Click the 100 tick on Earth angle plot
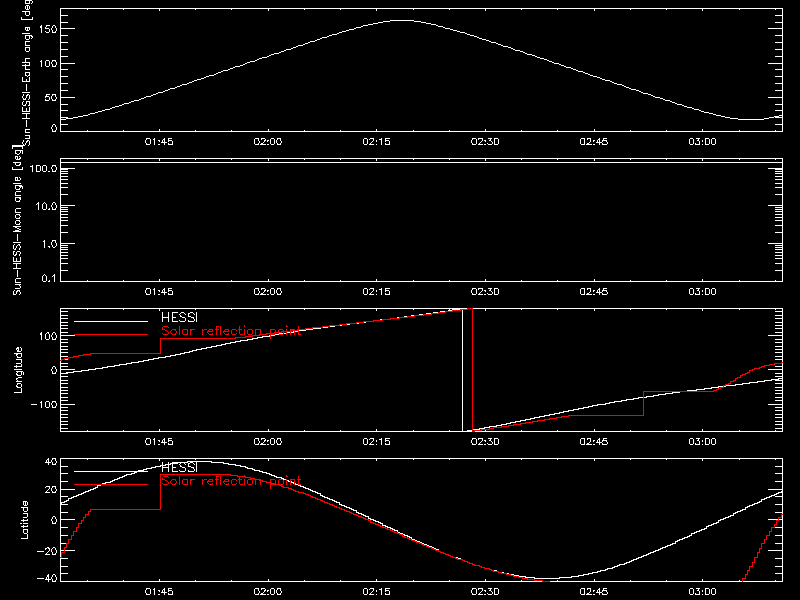The width and height of the screenshot is (800, 600). (47, 64)
